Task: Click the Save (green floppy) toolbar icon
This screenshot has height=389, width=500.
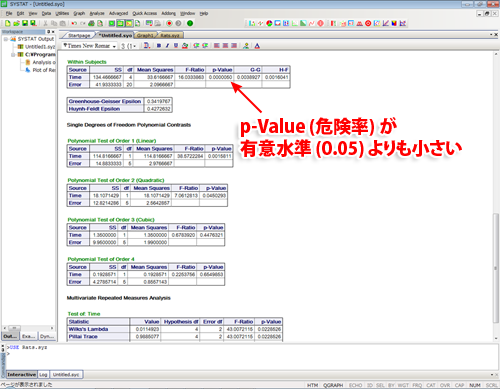Action: point(25,23)
